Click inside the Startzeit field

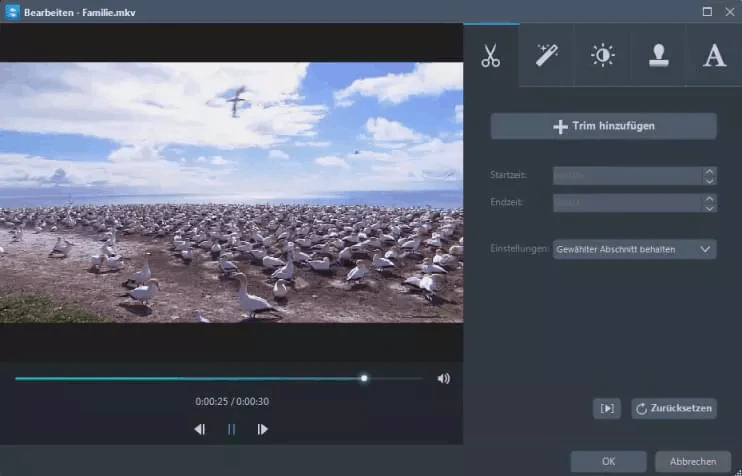627,176
